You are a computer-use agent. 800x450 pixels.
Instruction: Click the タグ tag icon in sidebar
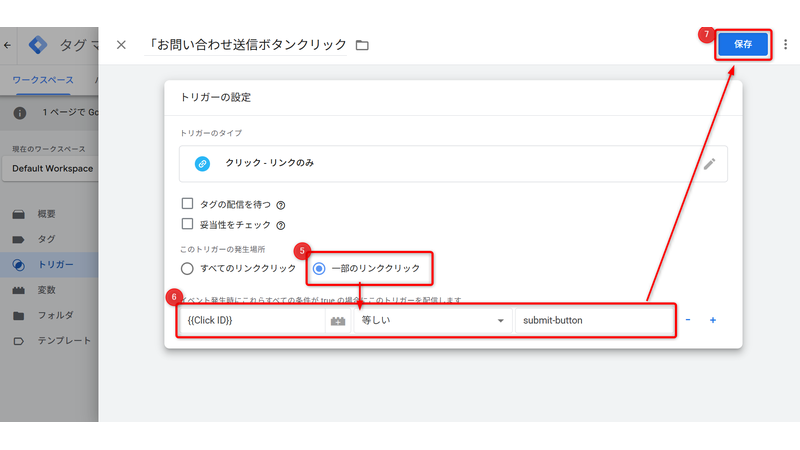[x=18, y=239]
